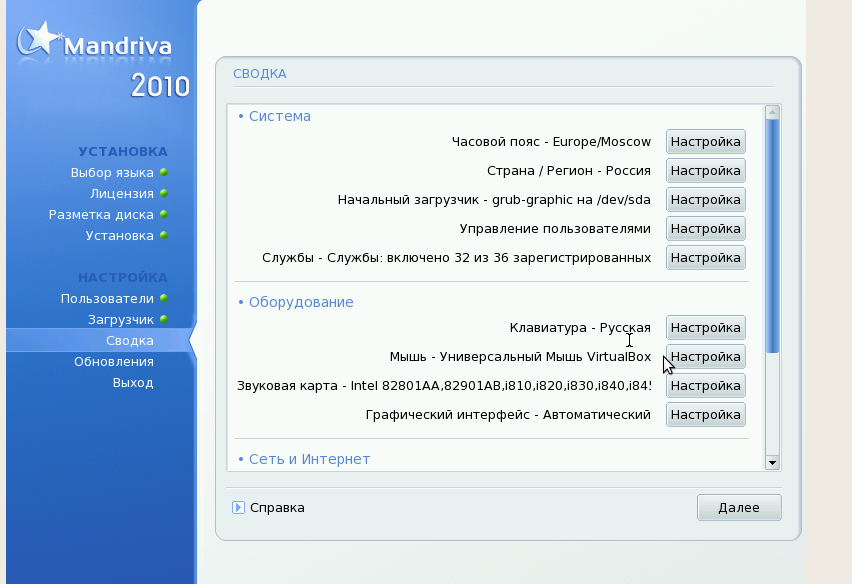Click the text Часовой пояс - Europe/Moscow
852x584 pixels.
tap(551, 142)
